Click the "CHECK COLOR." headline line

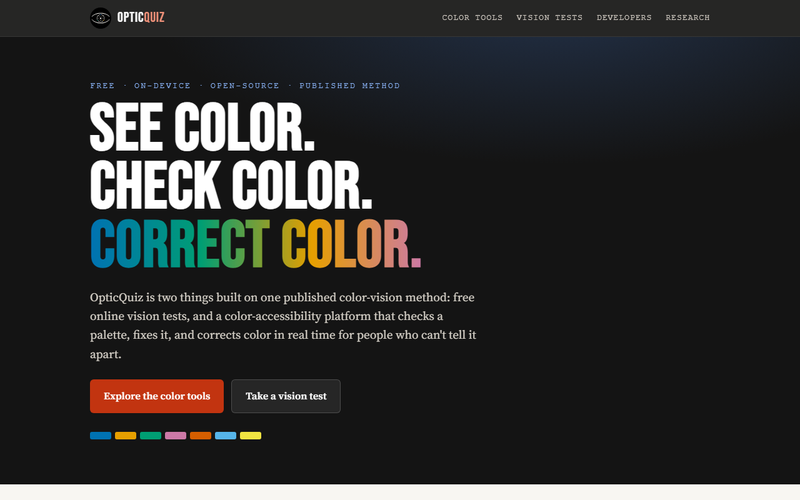coord(231,185)
